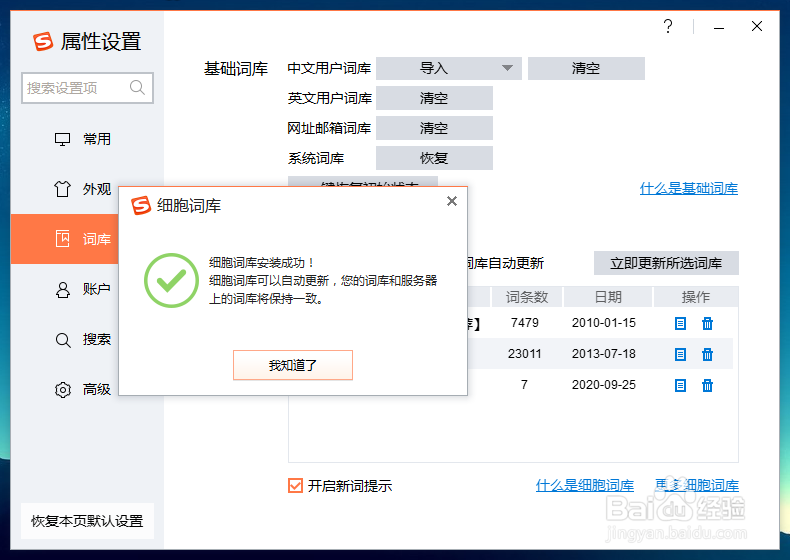Open the help question mark icon

point(668,26)
